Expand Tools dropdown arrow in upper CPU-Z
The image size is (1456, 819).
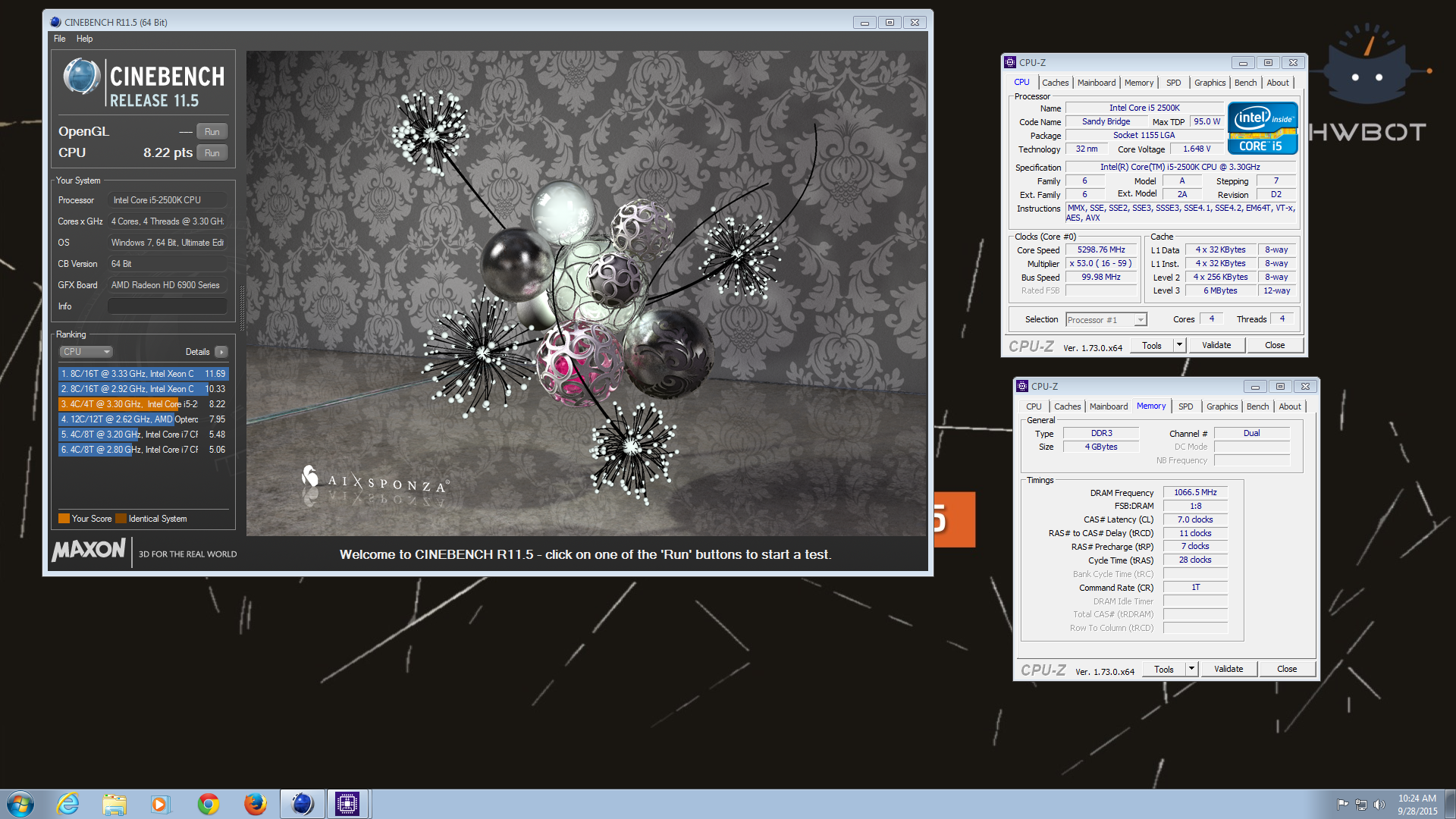point(1179,346)
